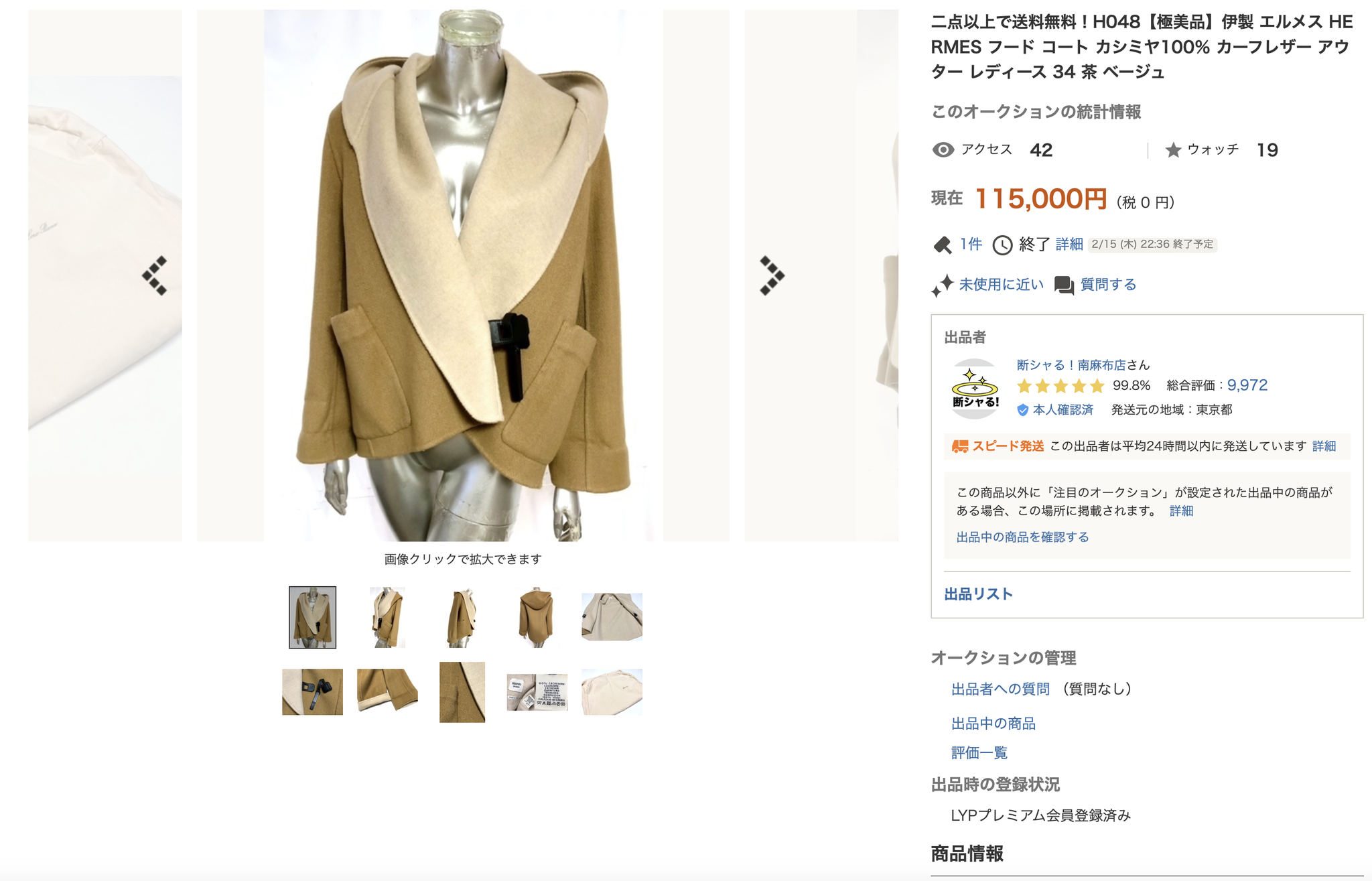1372x881 pixels.
Task: Select the hooded back view thumbnail
Action: [537, 617]
